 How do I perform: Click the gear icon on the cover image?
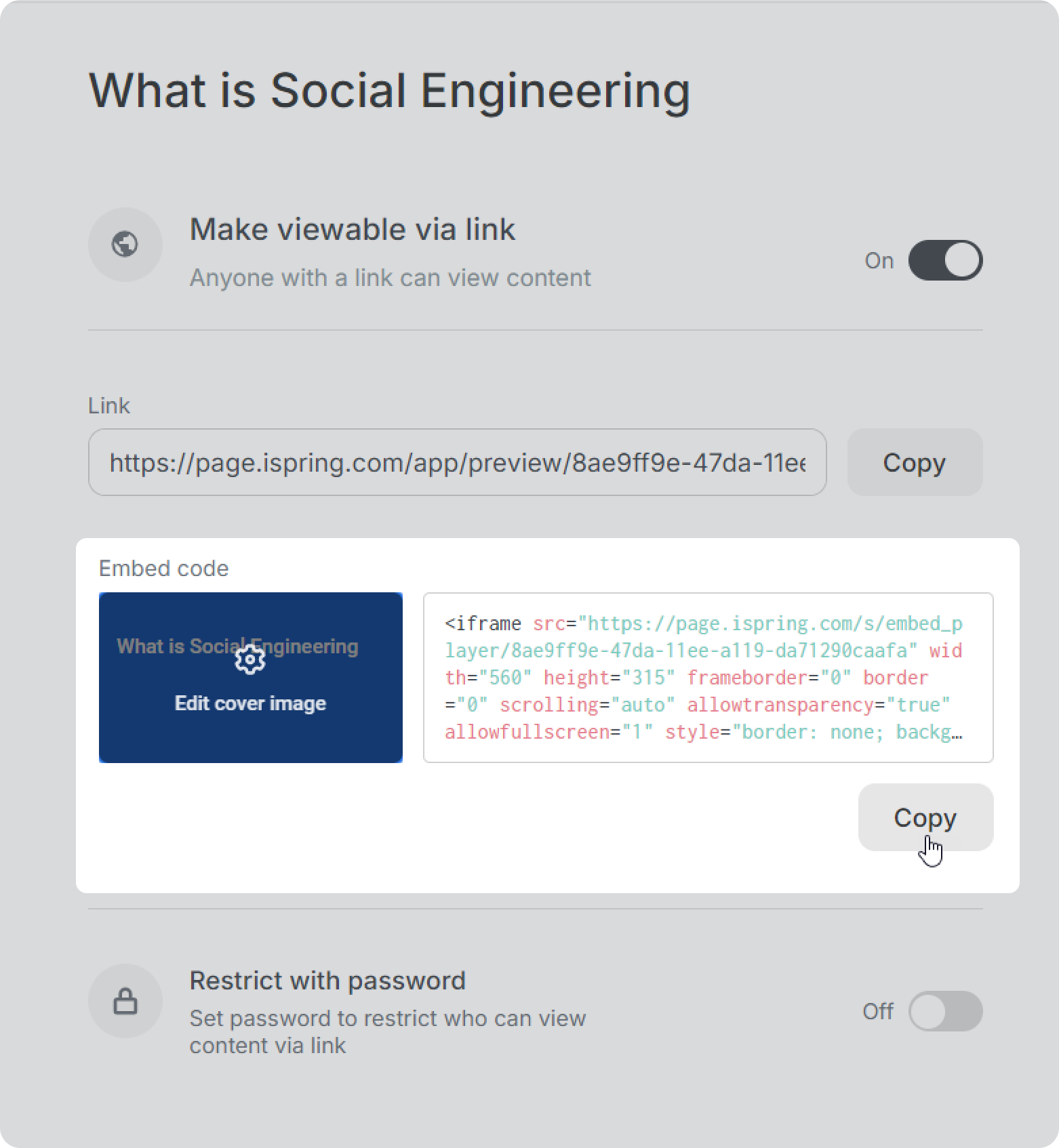tap(250, 659)
